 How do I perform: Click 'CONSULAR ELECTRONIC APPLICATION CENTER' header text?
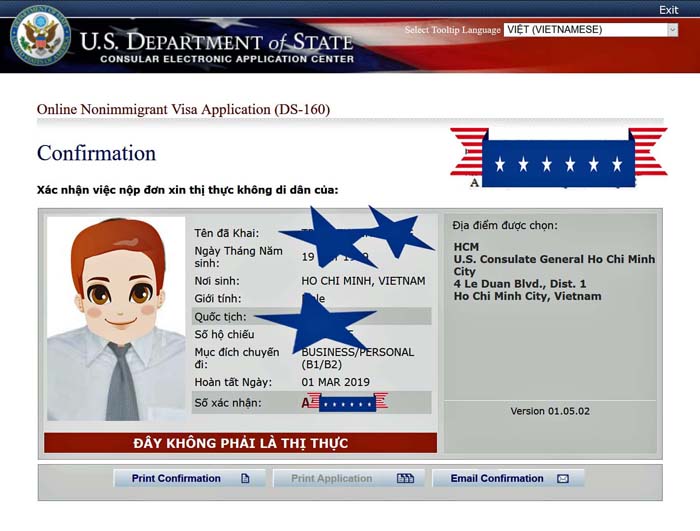click(x=227, y=59)
